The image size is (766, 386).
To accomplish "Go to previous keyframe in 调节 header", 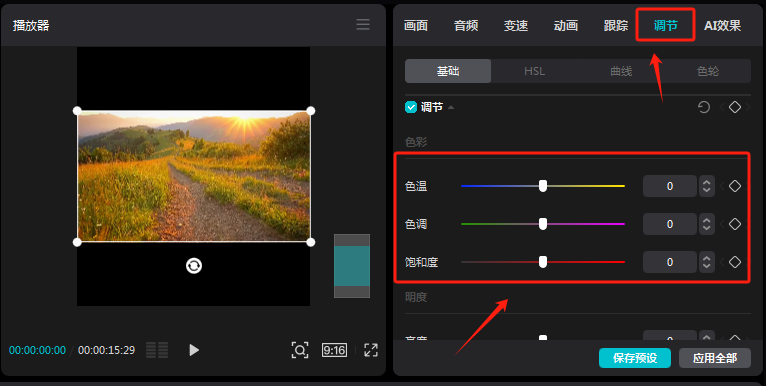I will (x=722, y=107).
